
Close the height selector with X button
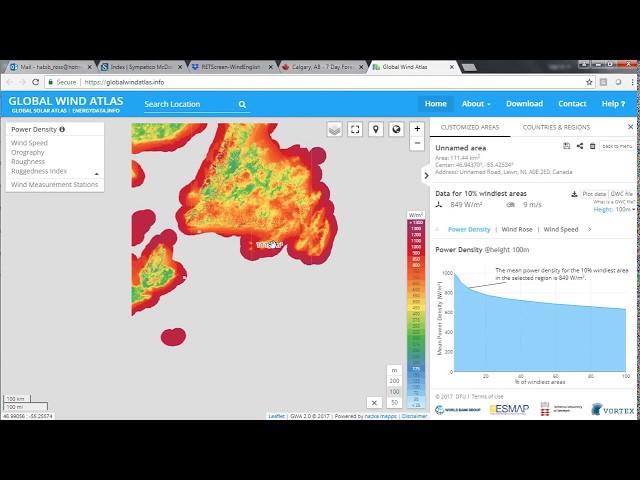pyautogui.click(x=374, y=403)
